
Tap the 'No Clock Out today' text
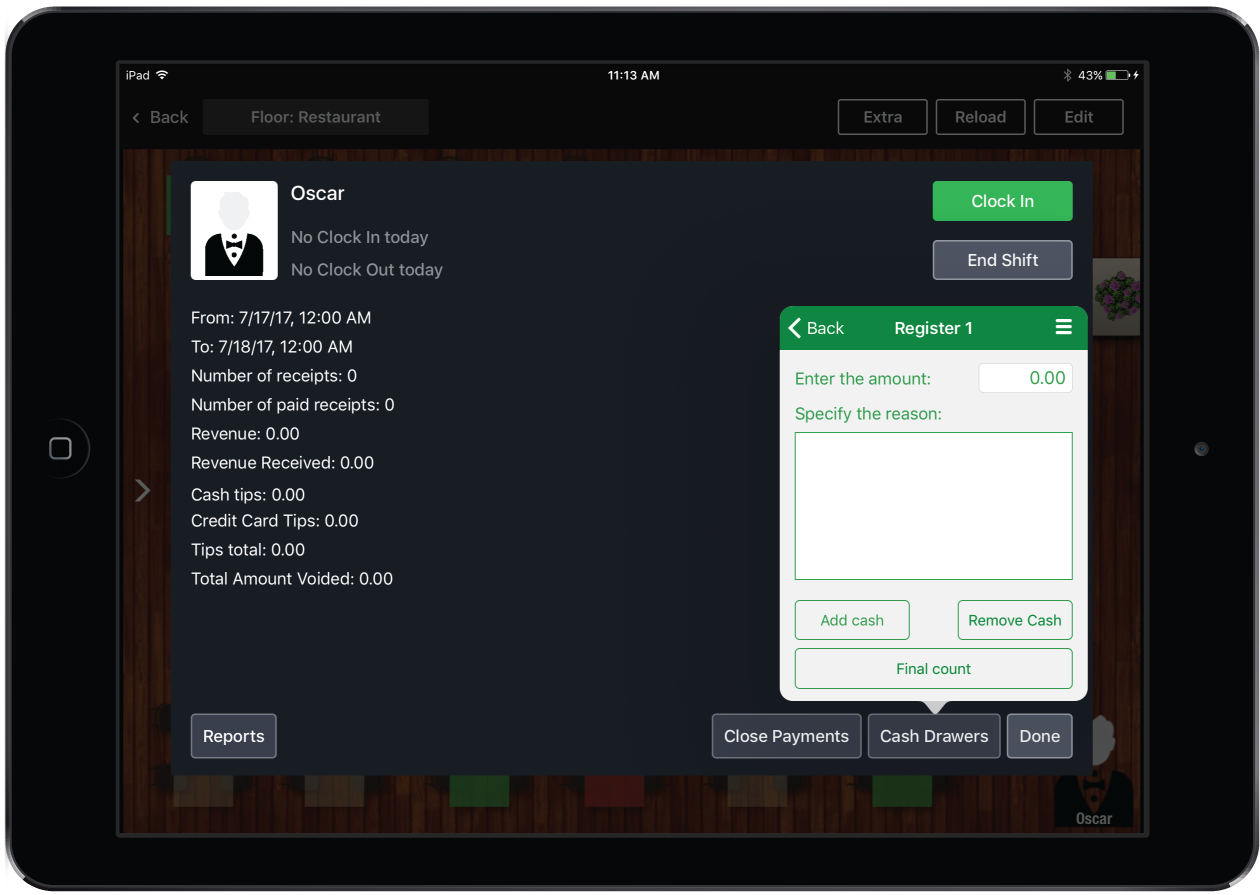(367, 269)
